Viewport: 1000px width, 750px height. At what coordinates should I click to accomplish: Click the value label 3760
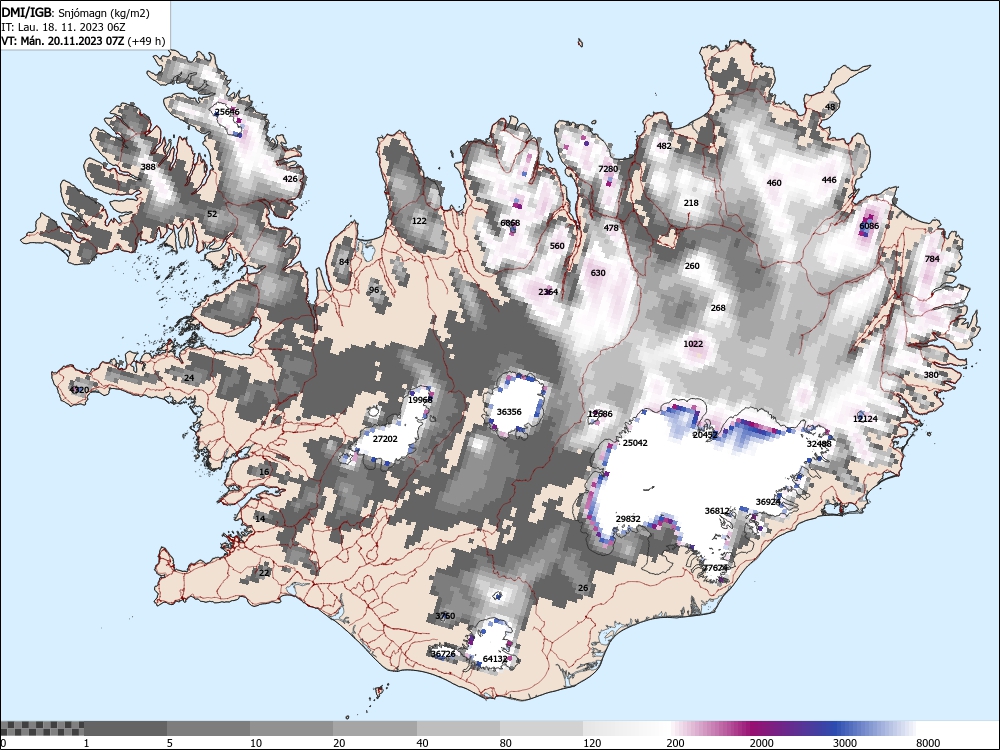click(x=445, y=615)
